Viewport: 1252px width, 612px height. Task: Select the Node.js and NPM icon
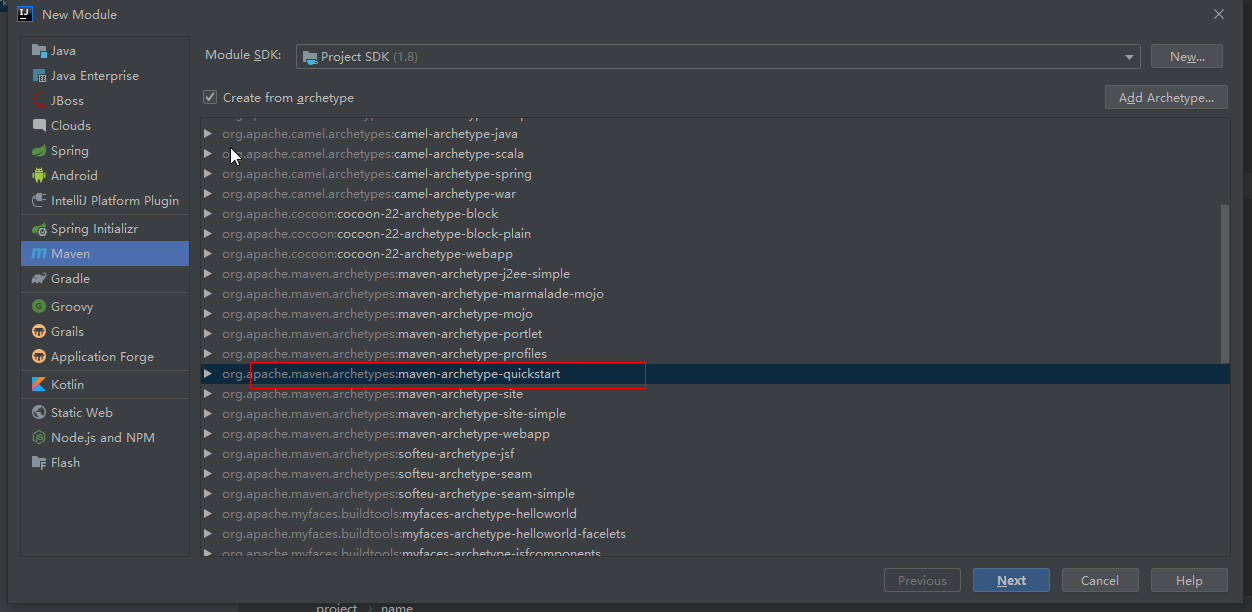pyautogui.click(x=39, y=438)
